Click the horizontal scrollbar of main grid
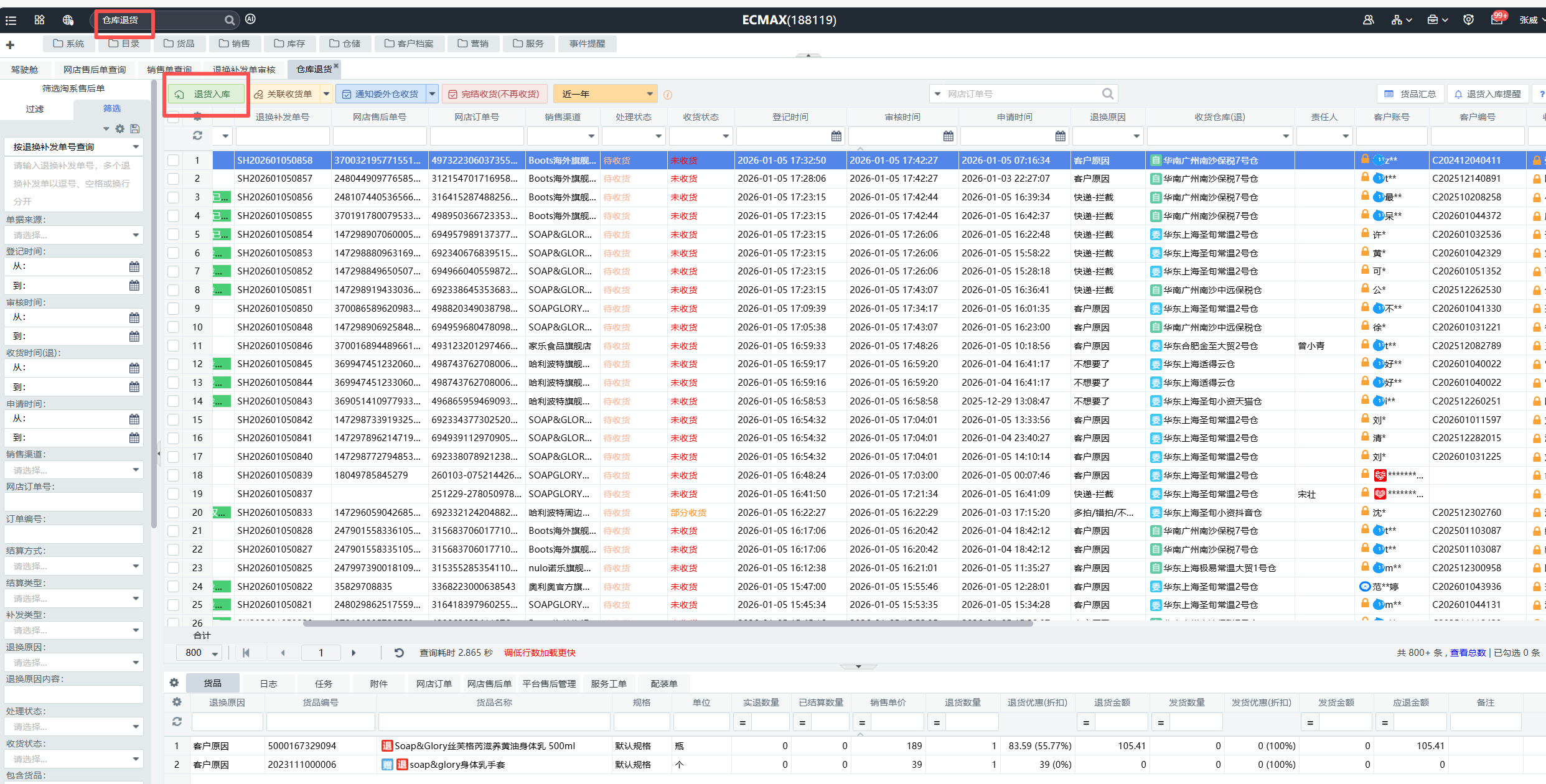 coord(668,623)
